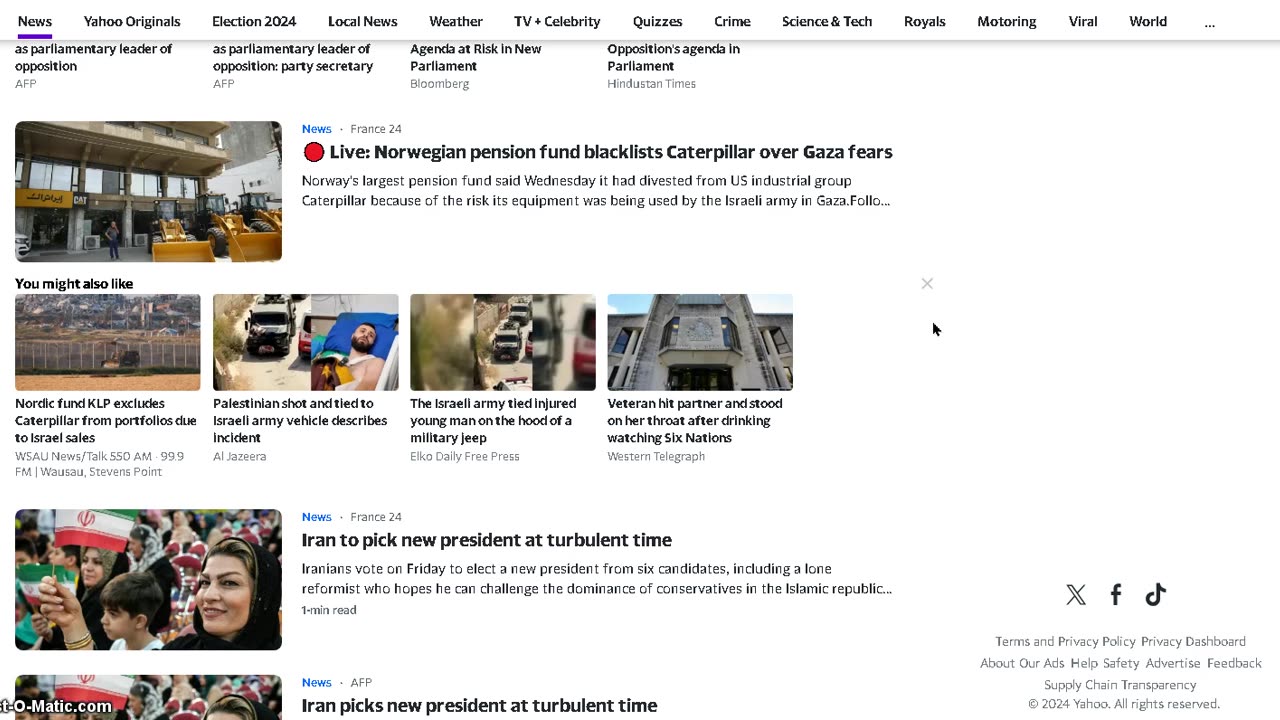Open 'Agenda at Risk in New Parliament' Bloomberg story

[476, 57]
